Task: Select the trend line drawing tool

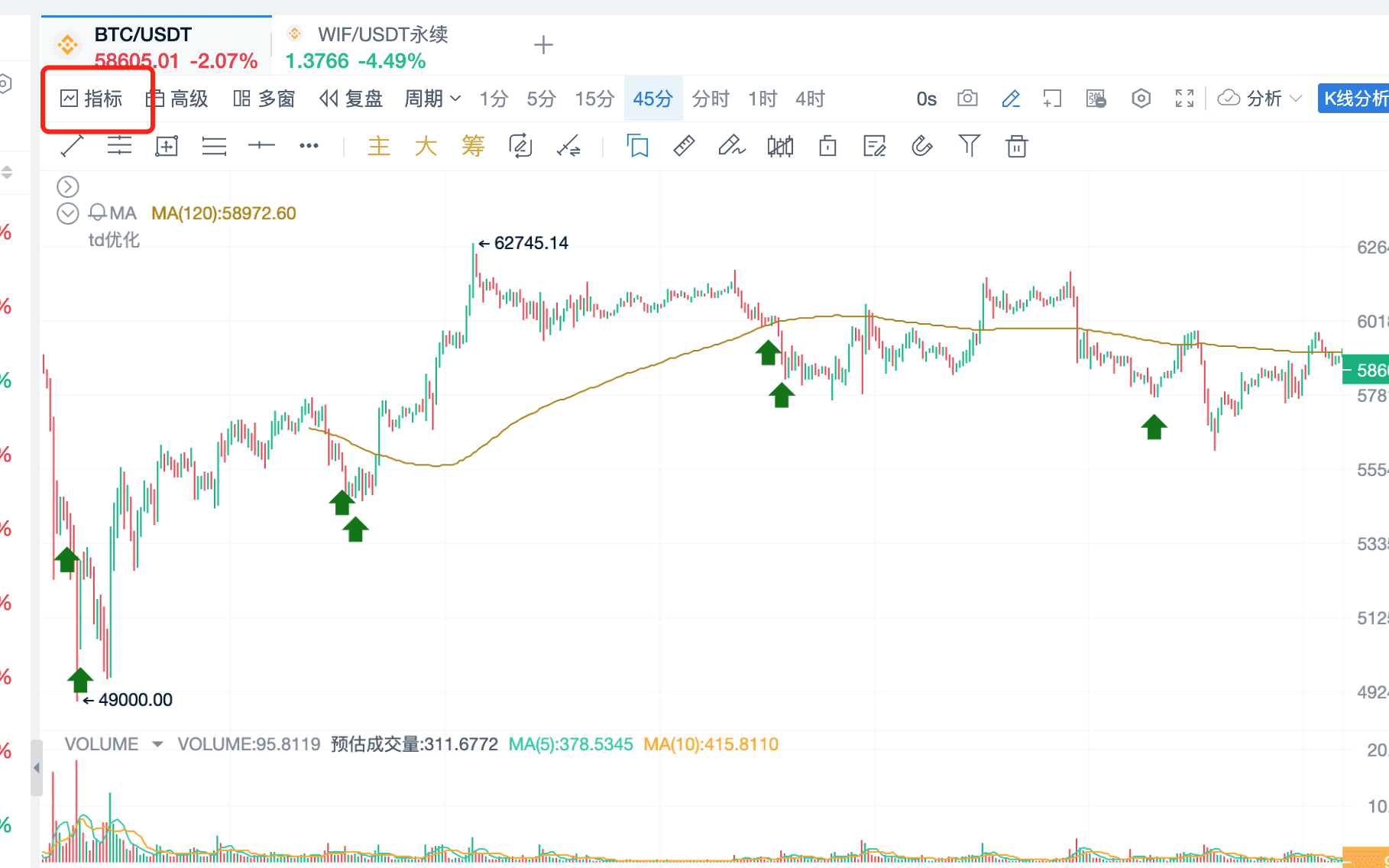Action: tap(72, 145)
